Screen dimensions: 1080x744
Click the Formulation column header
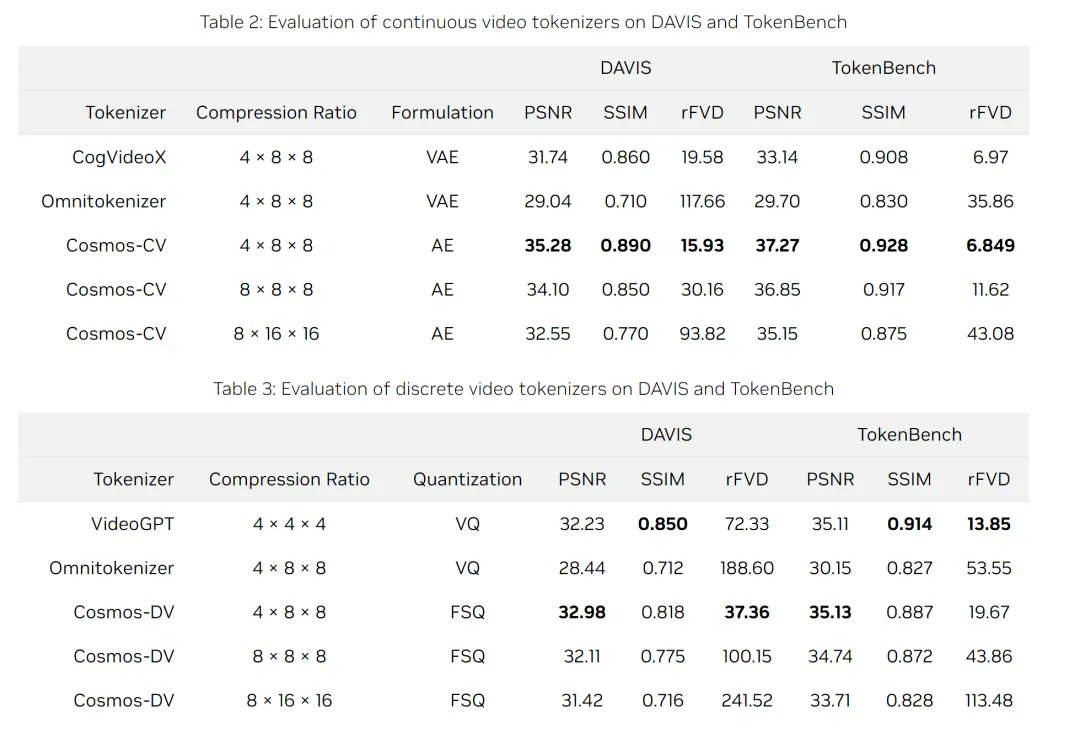442,112
